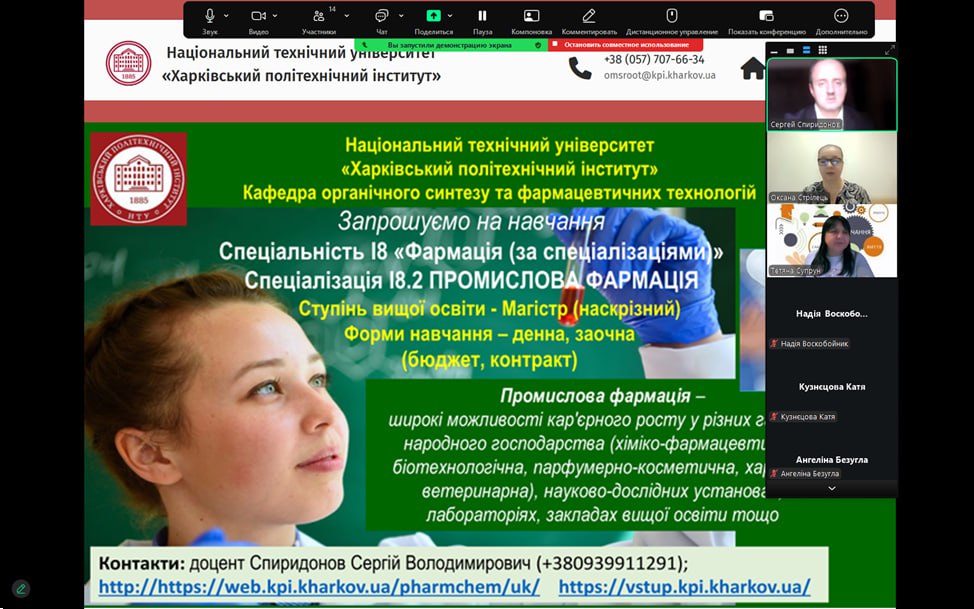Click "Ступінь вищої освіти - Магістр" line

tap(489, 309)
